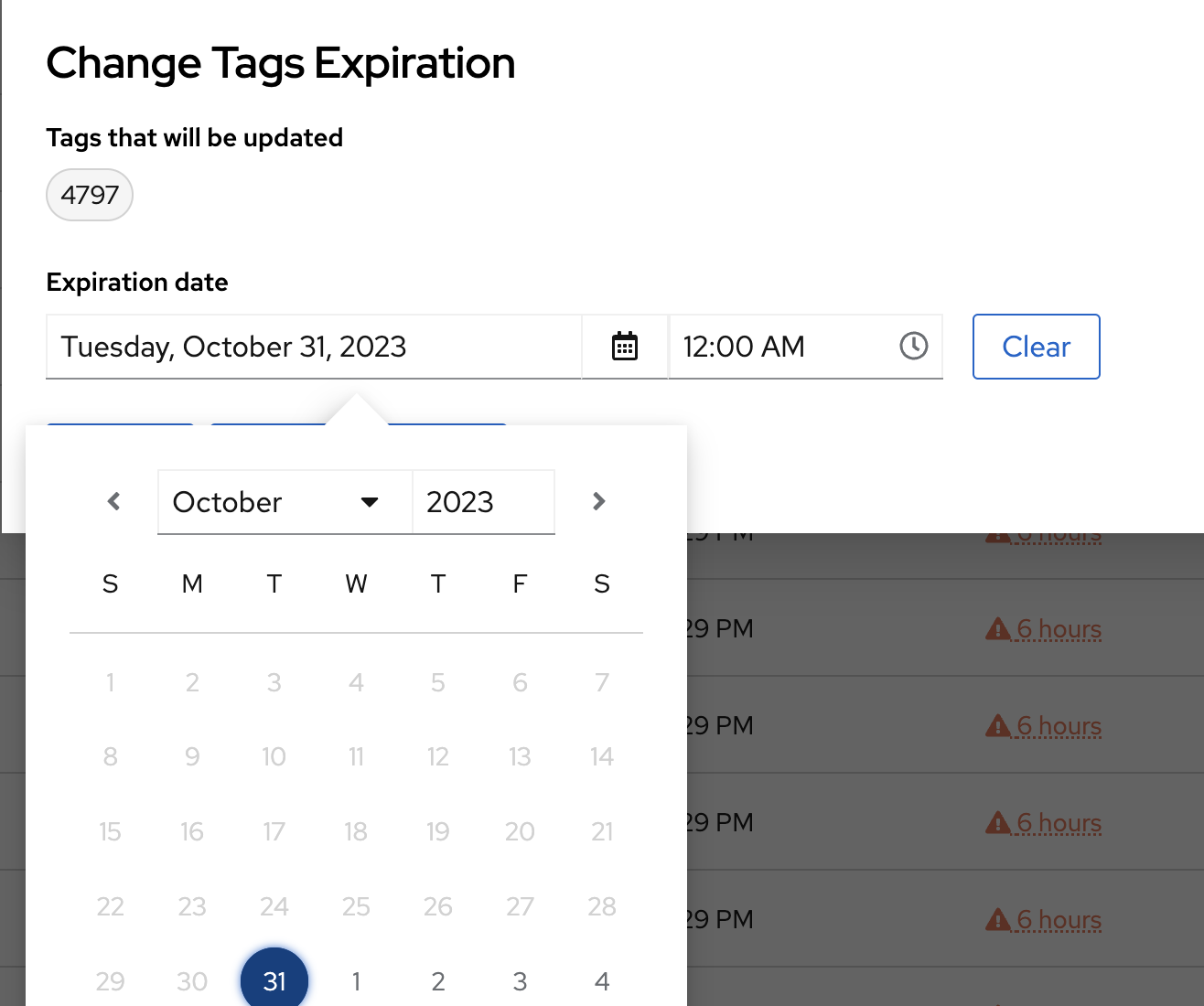
Task: Click the first 6 hours expiration link
Action: tap(1059, 629)
